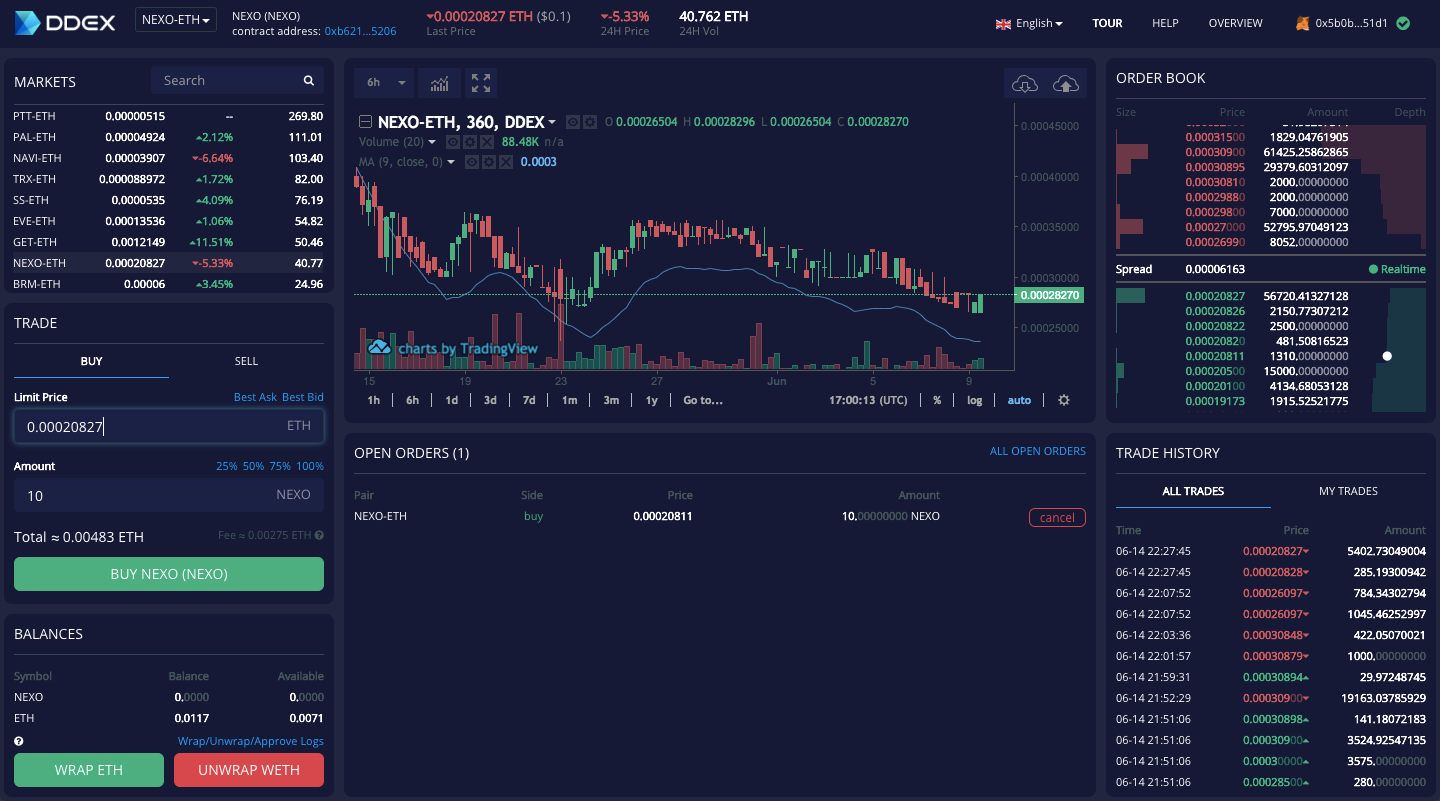1440x801 pixels.
Task: Click the fullscreen expand chart icon
Action: tap(480, 82)
